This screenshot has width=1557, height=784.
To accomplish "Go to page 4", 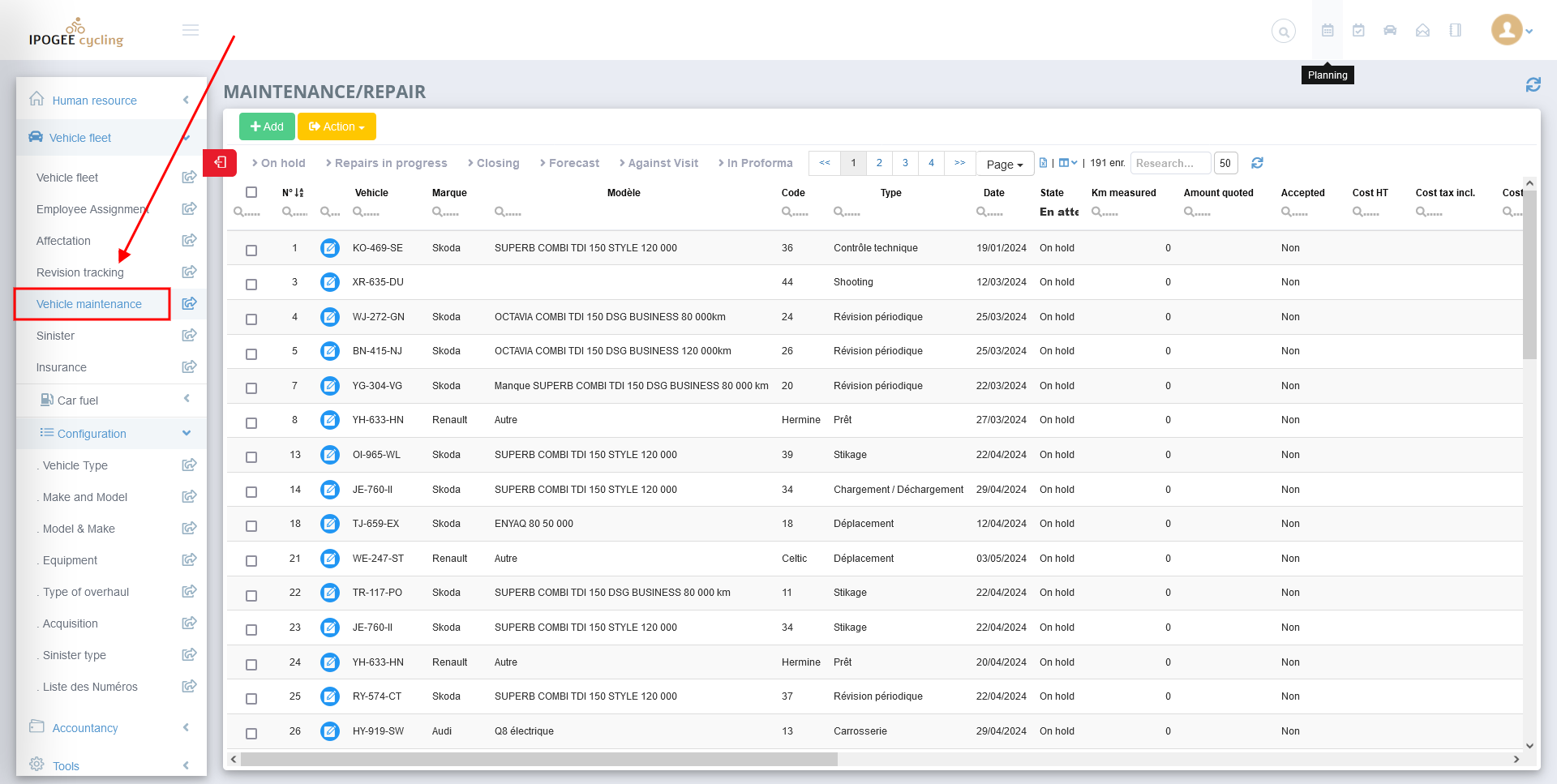I will (x=931, y=163).
